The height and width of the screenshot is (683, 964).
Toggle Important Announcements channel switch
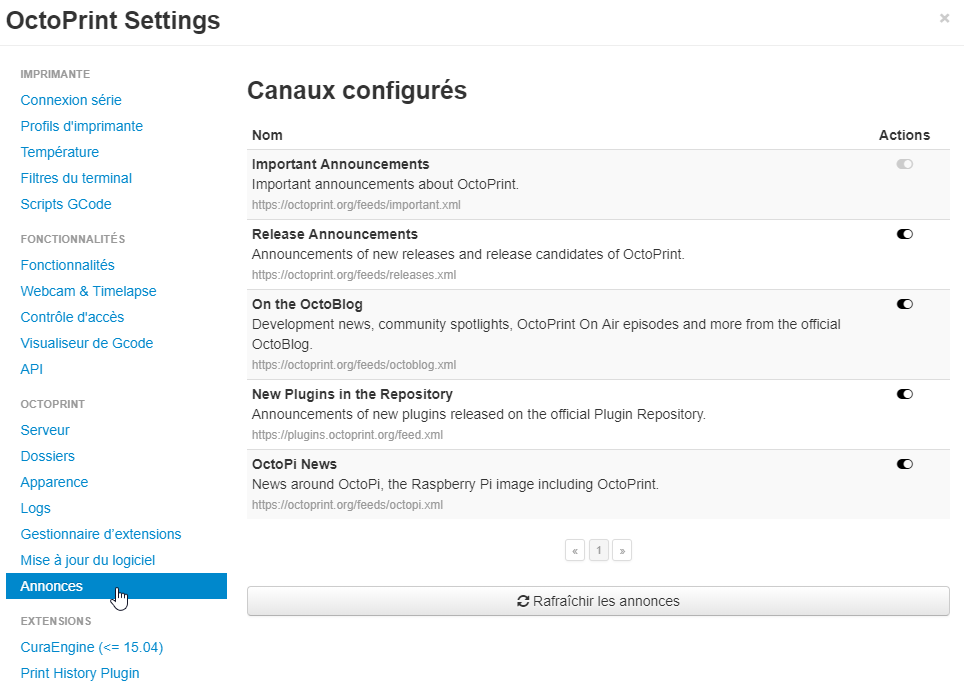pyautogui.click(x=905, y=164)
